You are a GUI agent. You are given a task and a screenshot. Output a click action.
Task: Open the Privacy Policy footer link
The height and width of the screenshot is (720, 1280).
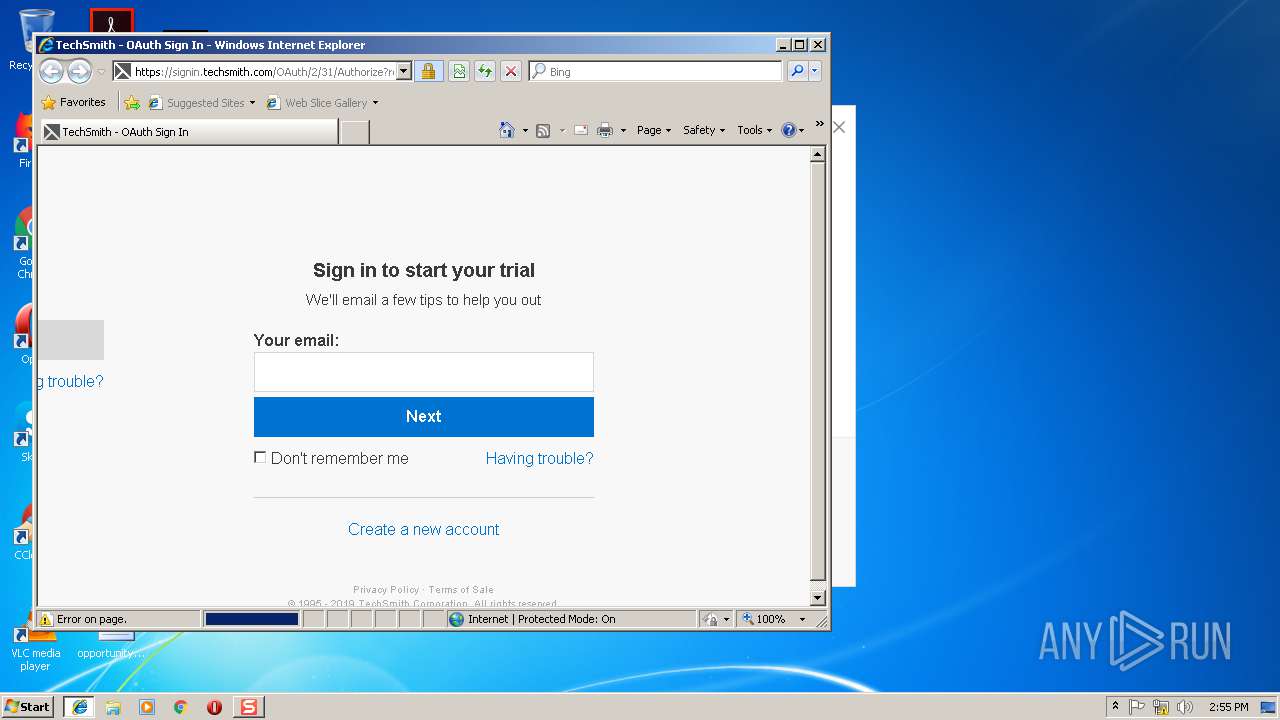tap(386, 590)
